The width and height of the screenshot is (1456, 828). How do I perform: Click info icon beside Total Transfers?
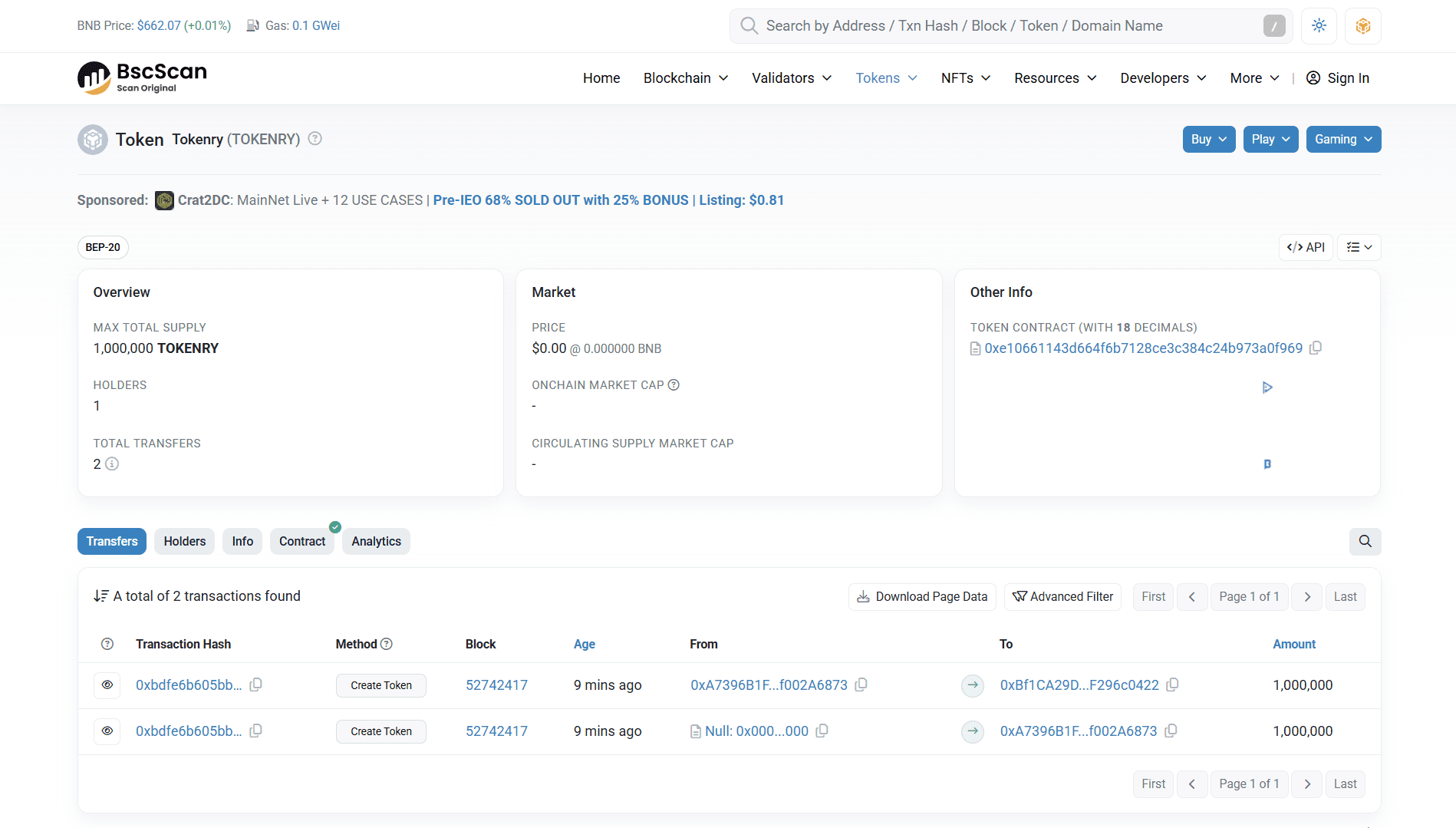click(x=112, y=464)
